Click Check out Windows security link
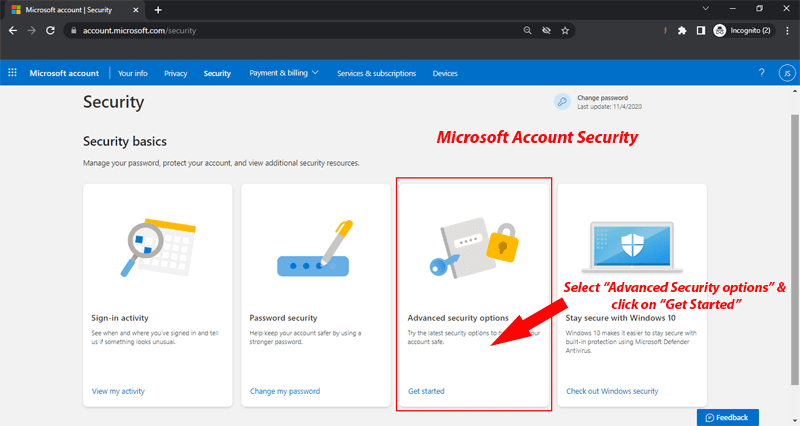Viewport: 800px width, 426px height. tap(612, 391)
